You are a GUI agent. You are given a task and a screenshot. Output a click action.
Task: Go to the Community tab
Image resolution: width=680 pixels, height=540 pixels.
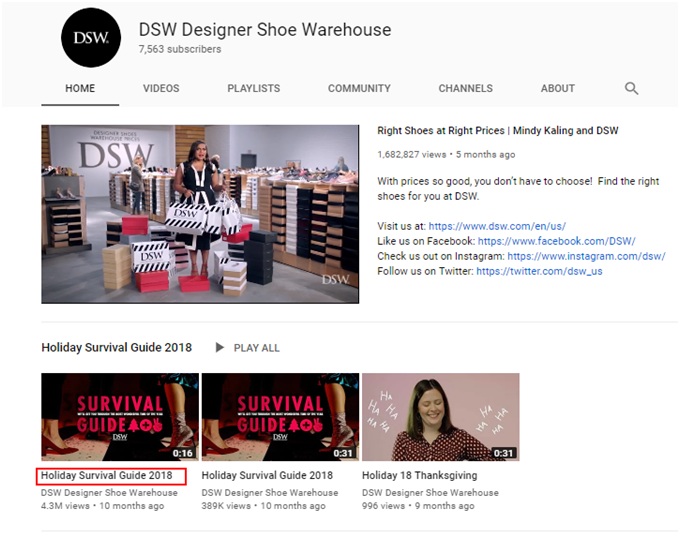[x=358, y=88]
